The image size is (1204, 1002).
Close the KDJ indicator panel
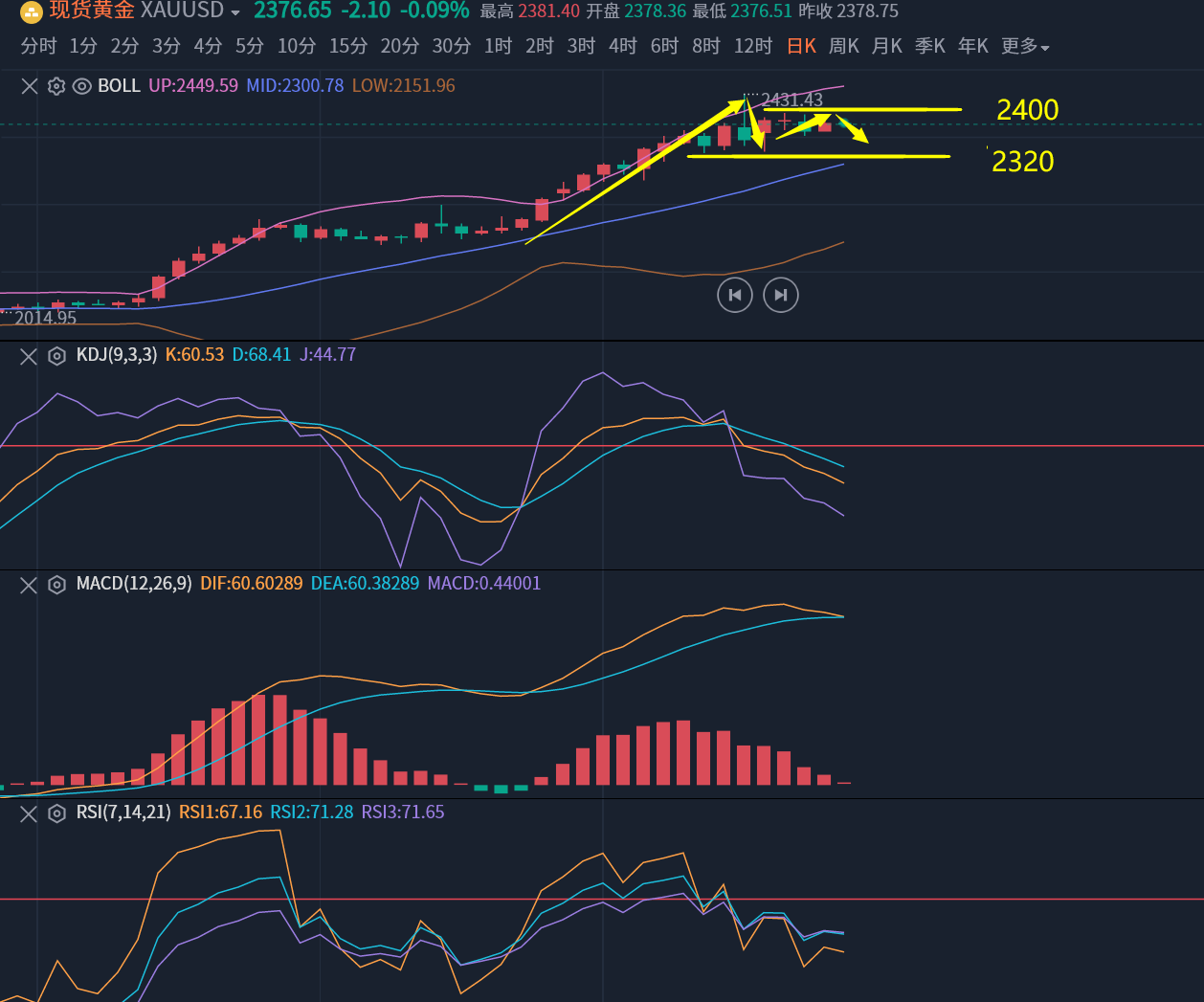coord(29,356)
